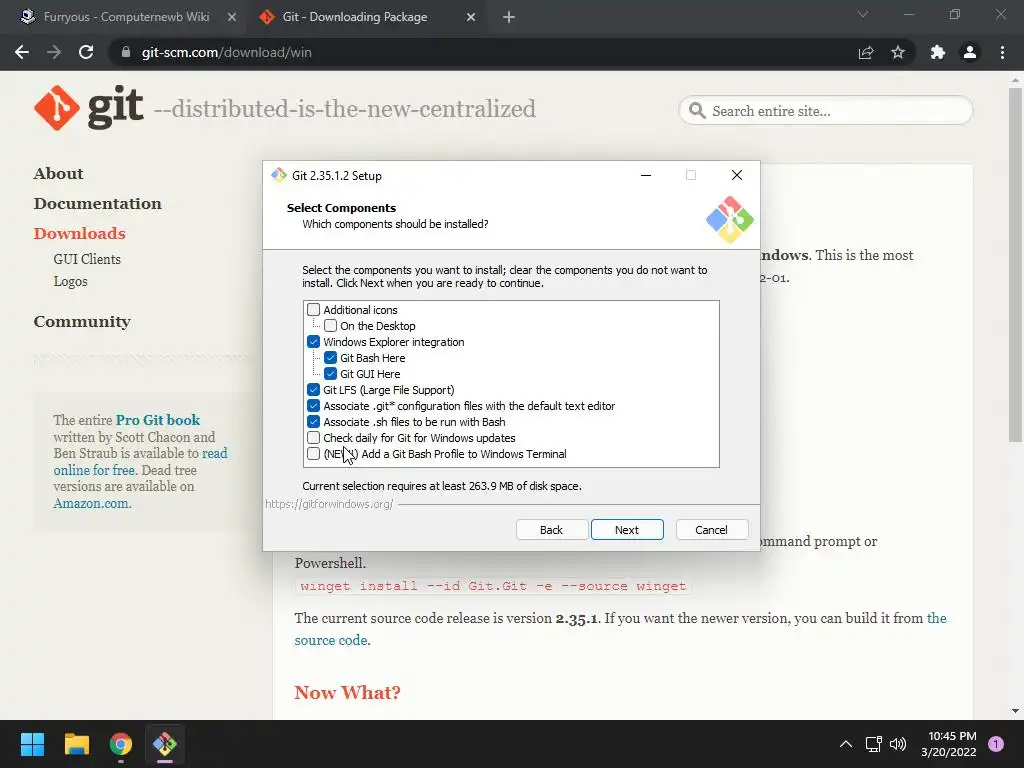Open Logos submenu link
The width and height of the screenshot is (1024, 768).
click(x=70, y=281)
